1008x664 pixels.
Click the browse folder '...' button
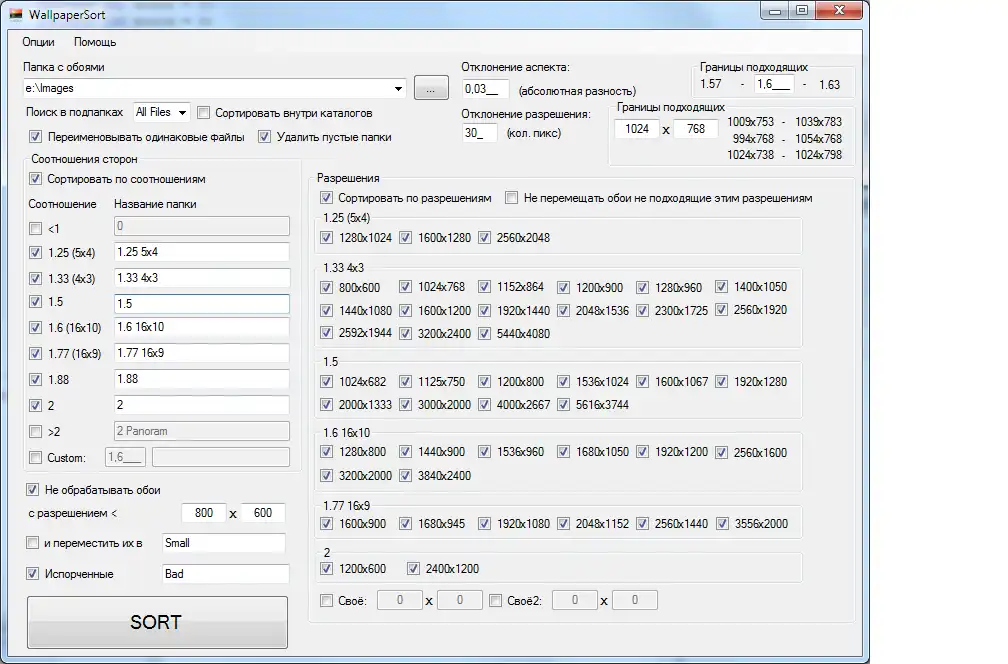coord(431,88)
